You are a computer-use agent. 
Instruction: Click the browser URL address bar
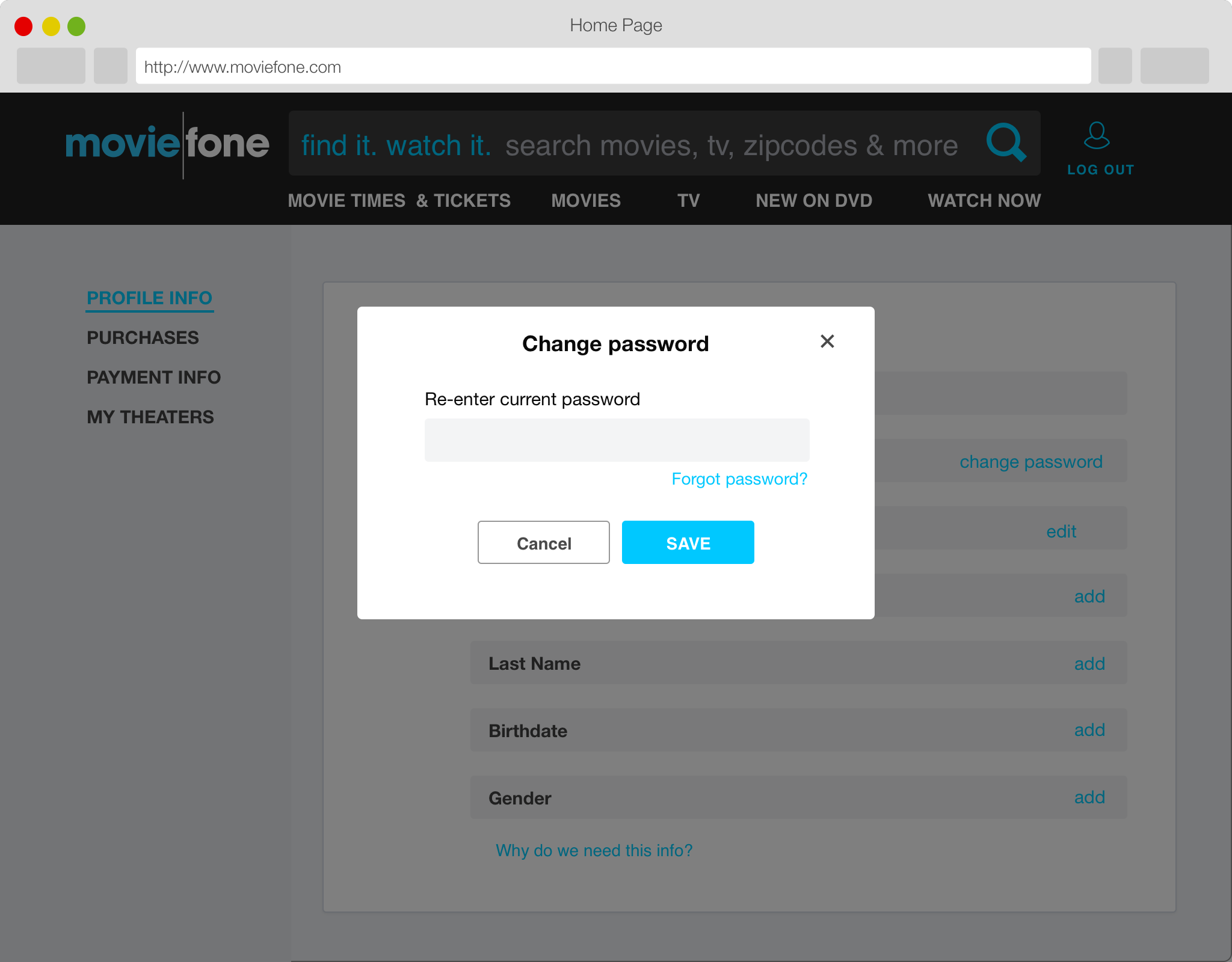tap(612, 67)
